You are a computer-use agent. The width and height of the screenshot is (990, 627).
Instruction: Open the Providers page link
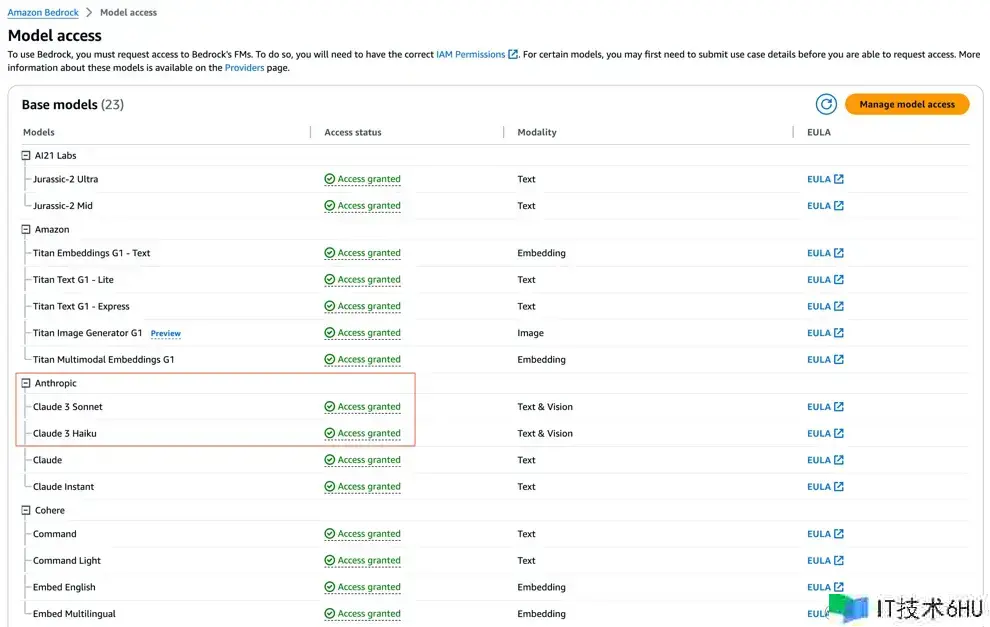click(x=244, y=68)
